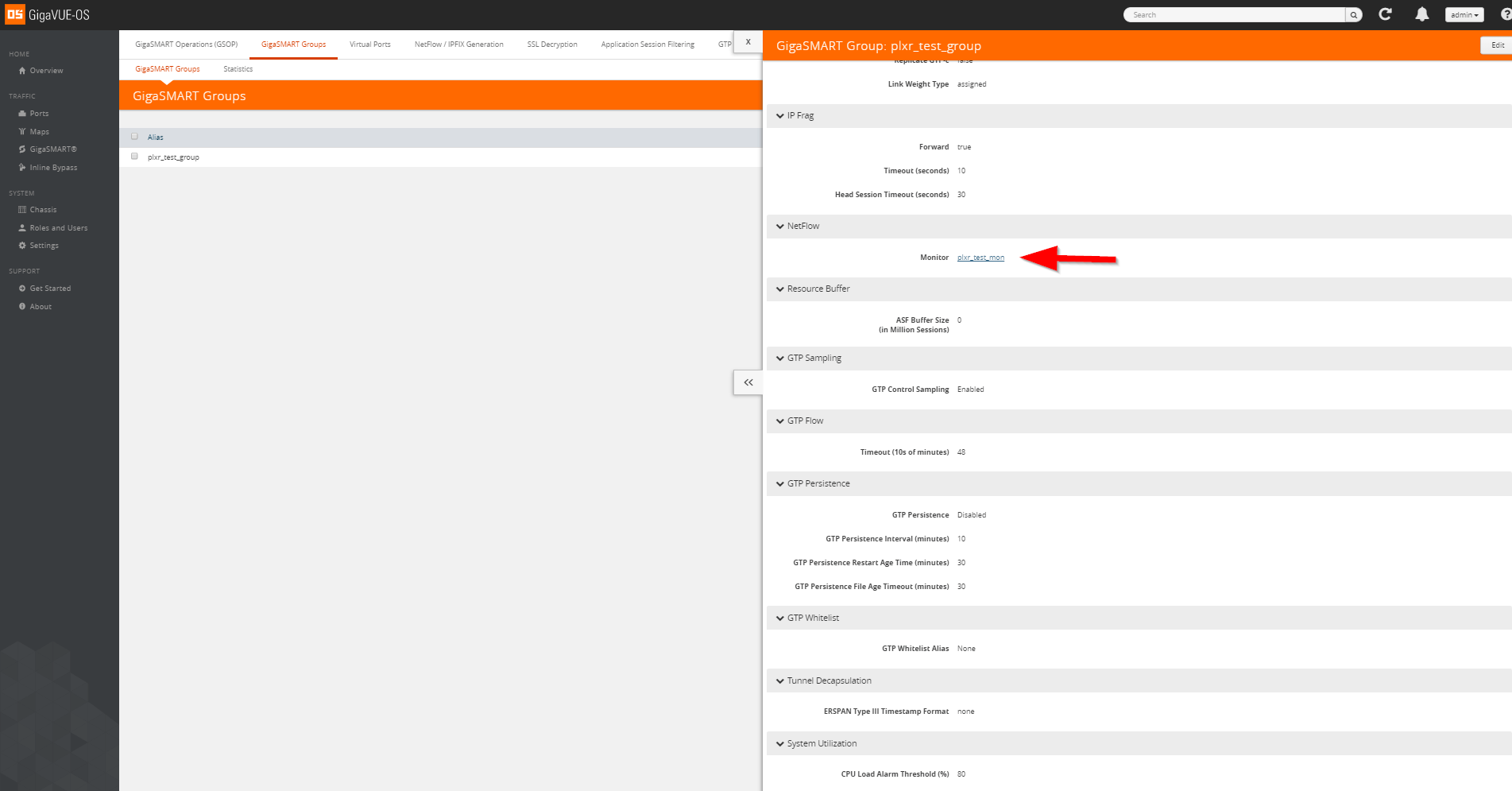This screenshot has height=791, width=1512.
Task: Open Ports in the sidebar
Action: click(x=39, y=114)
